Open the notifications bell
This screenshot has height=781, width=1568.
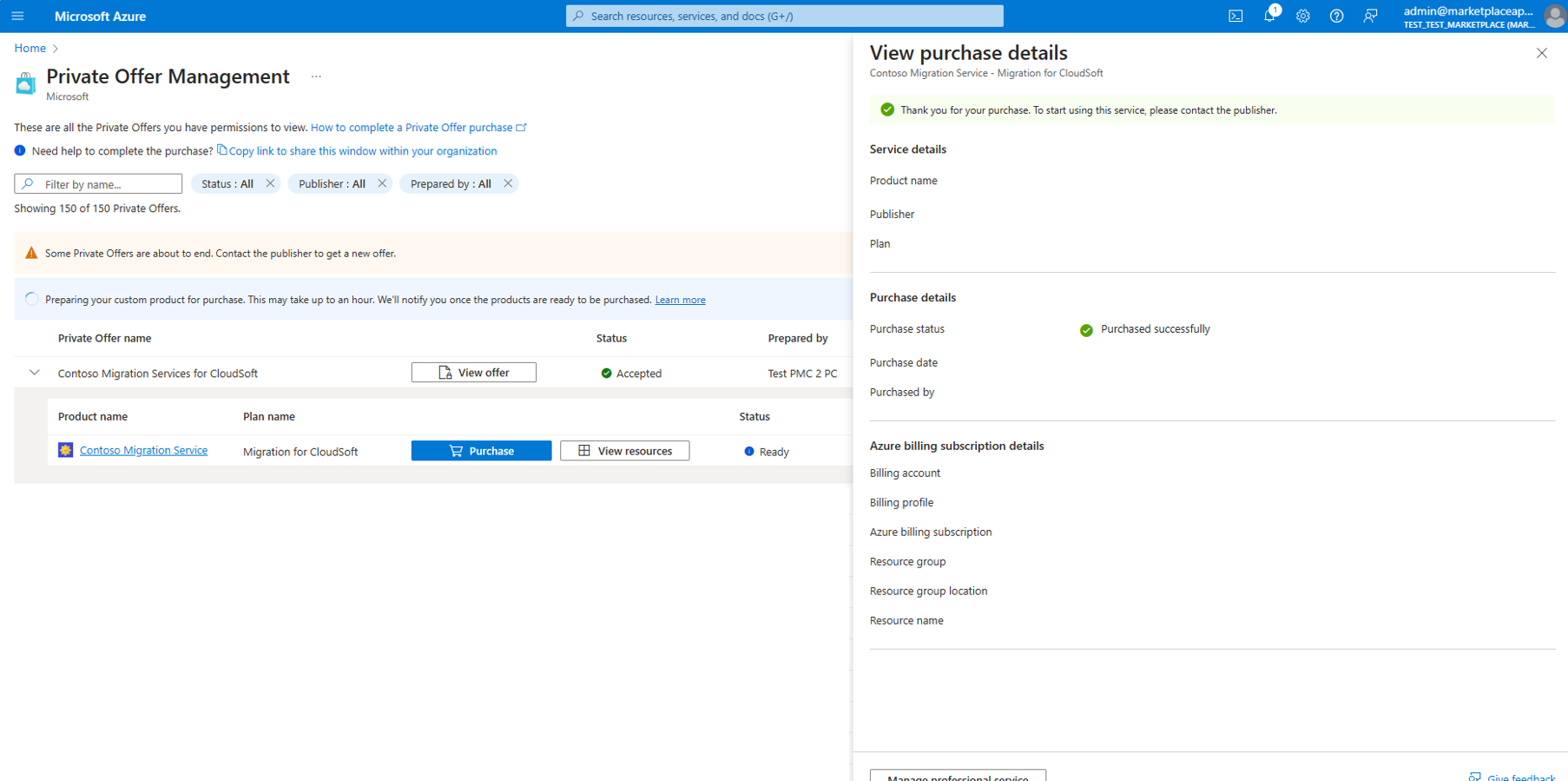(x=1269, y=16)
